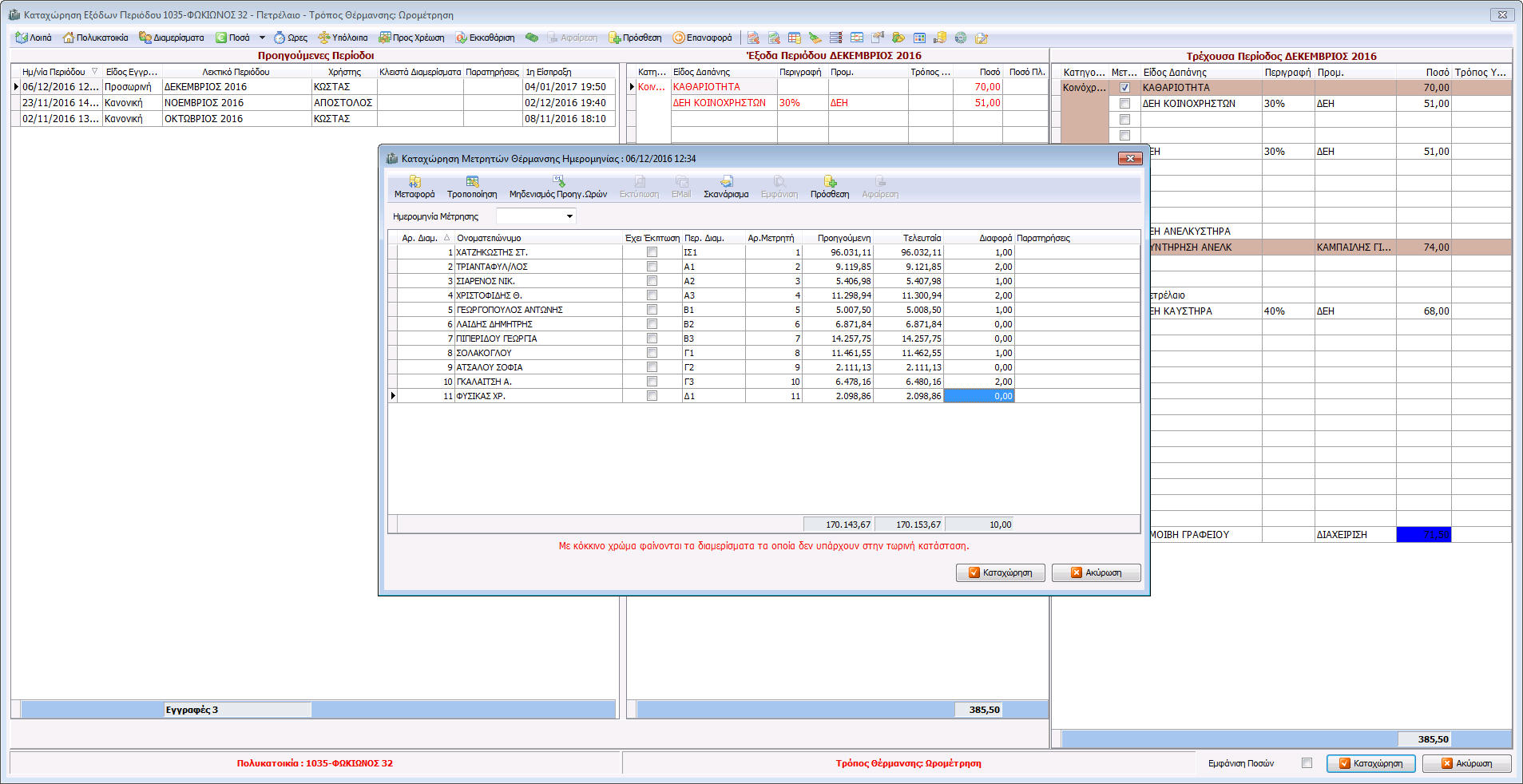The image size is (1523, 784).
Task: Click the Τελευταία column header
Action: (x=909, y=238)
